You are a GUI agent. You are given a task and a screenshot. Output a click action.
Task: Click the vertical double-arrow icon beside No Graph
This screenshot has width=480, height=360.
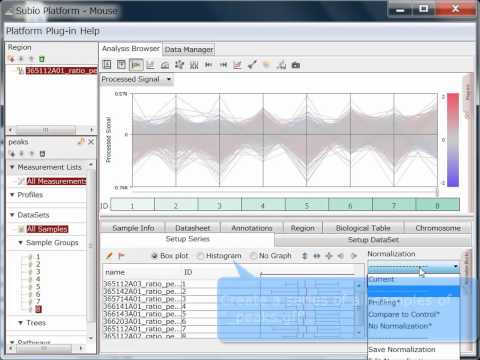coord(304,256)
